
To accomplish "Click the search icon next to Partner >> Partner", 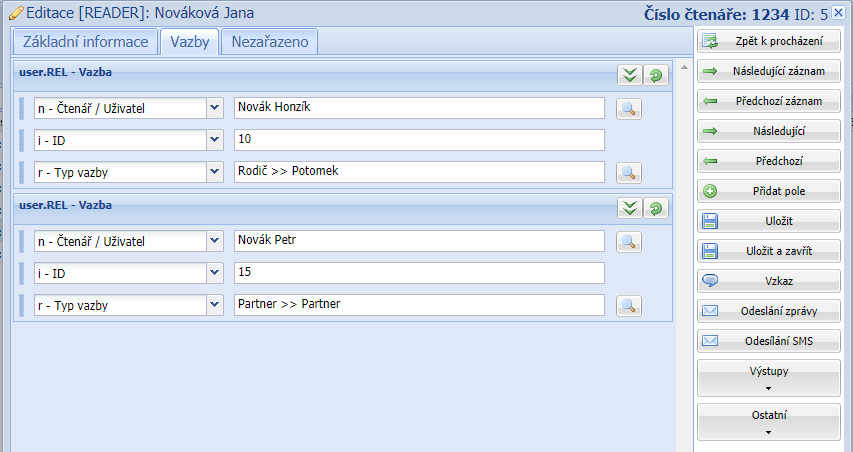I will (x=628, y=305).
